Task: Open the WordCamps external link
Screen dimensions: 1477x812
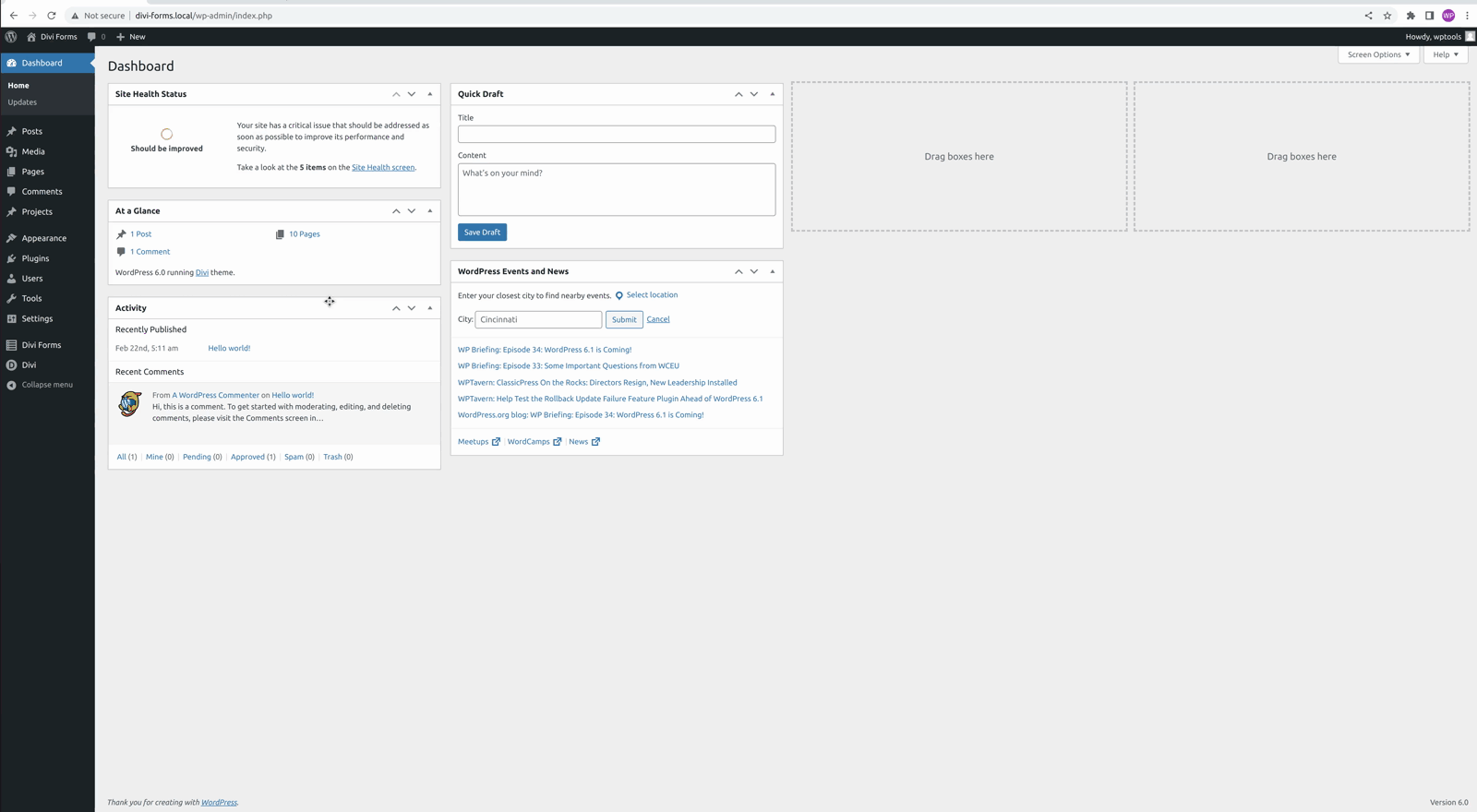Action: pyautogui.click(x=534, y=442)
